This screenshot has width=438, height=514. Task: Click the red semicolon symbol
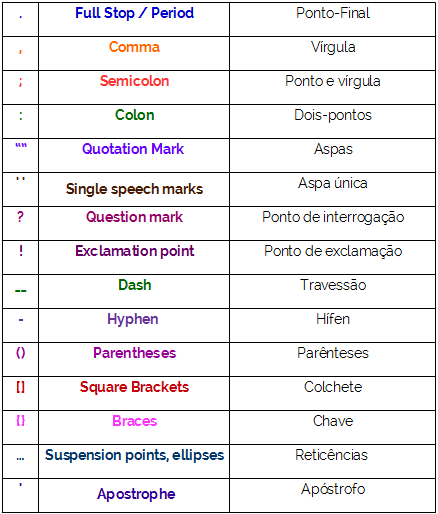coord(21,81)
